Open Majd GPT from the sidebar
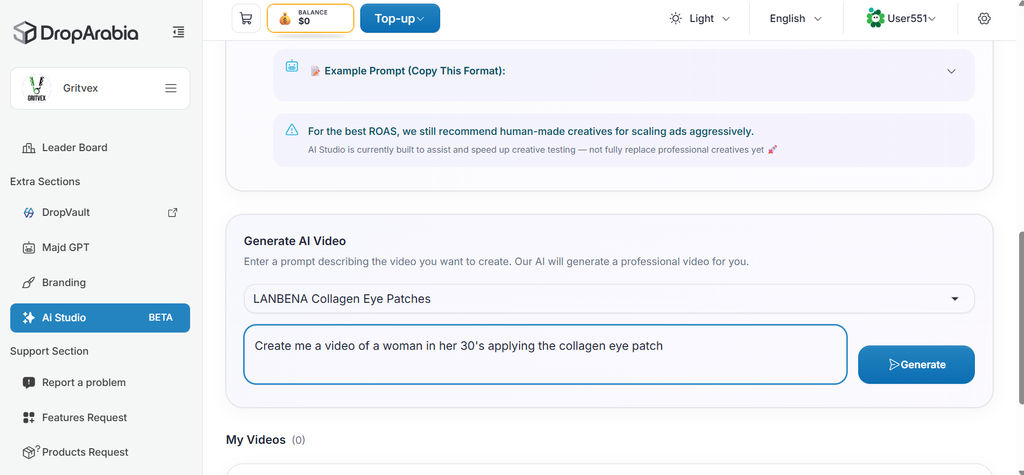This screenshot has height=475, width=1024. (x=100, y=248)
